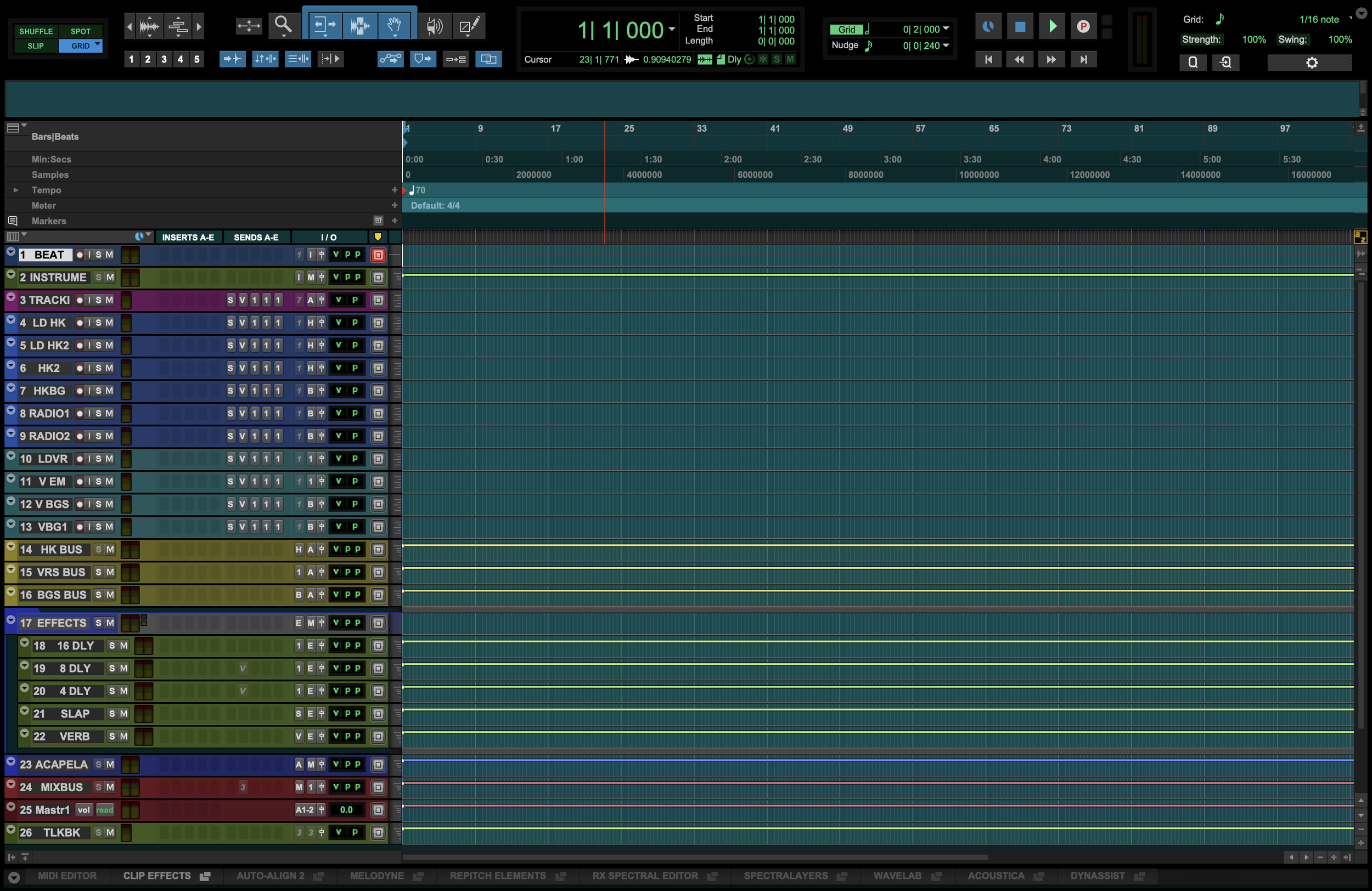Select the Pencil tool
This screenshot has width=1372, height=891.
pyautogui.click(x=468, y=26)
